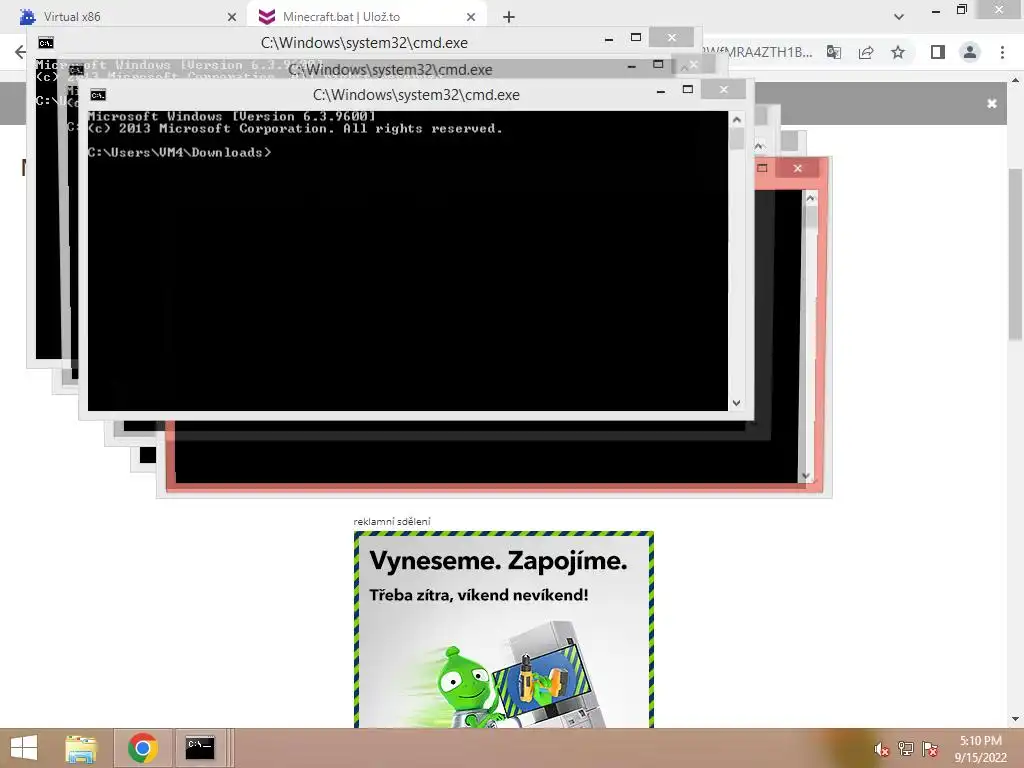Minimize the front cmd.exe window

[661, 91]
